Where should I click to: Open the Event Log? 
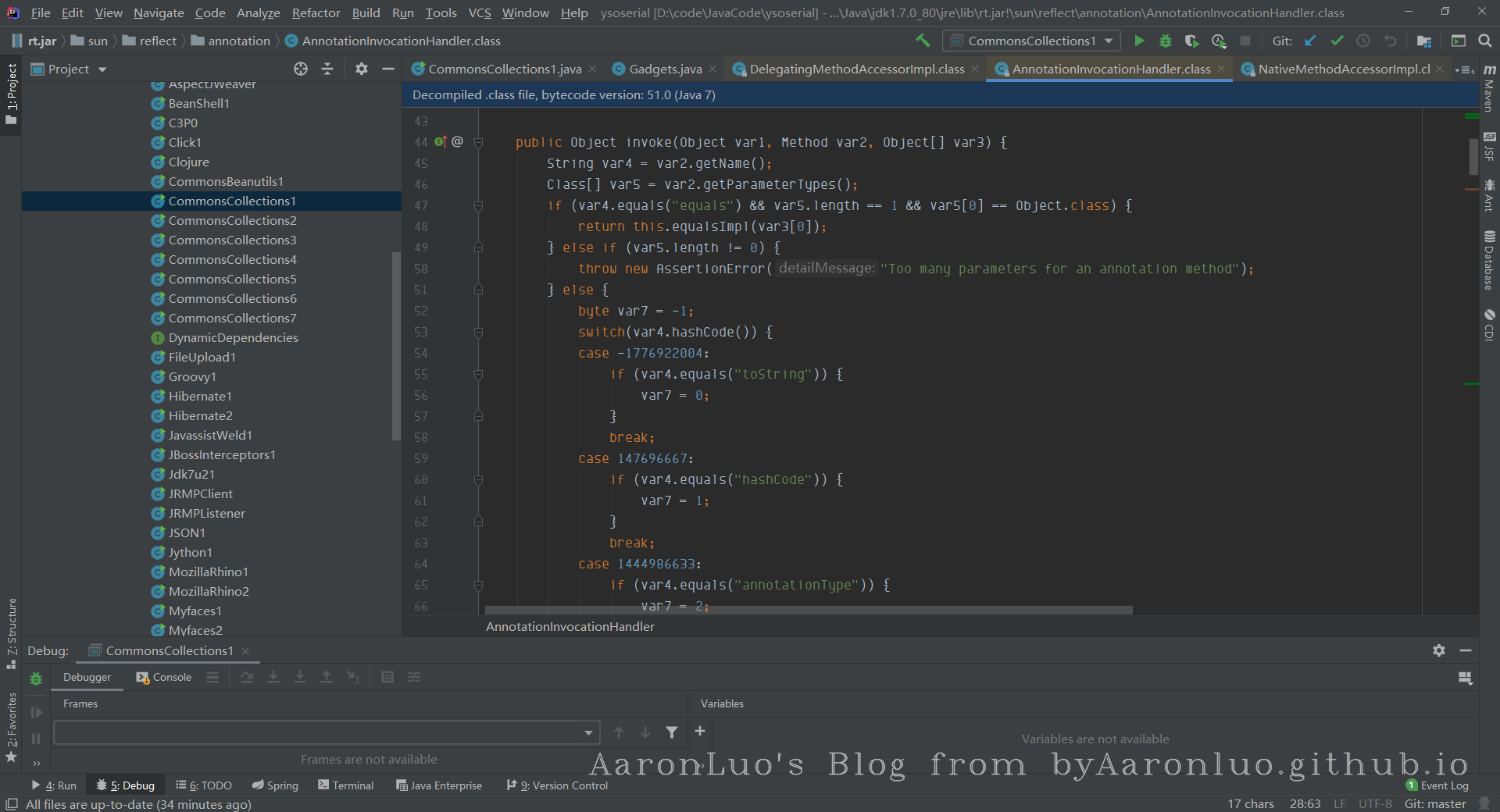tap(1437, 785)
